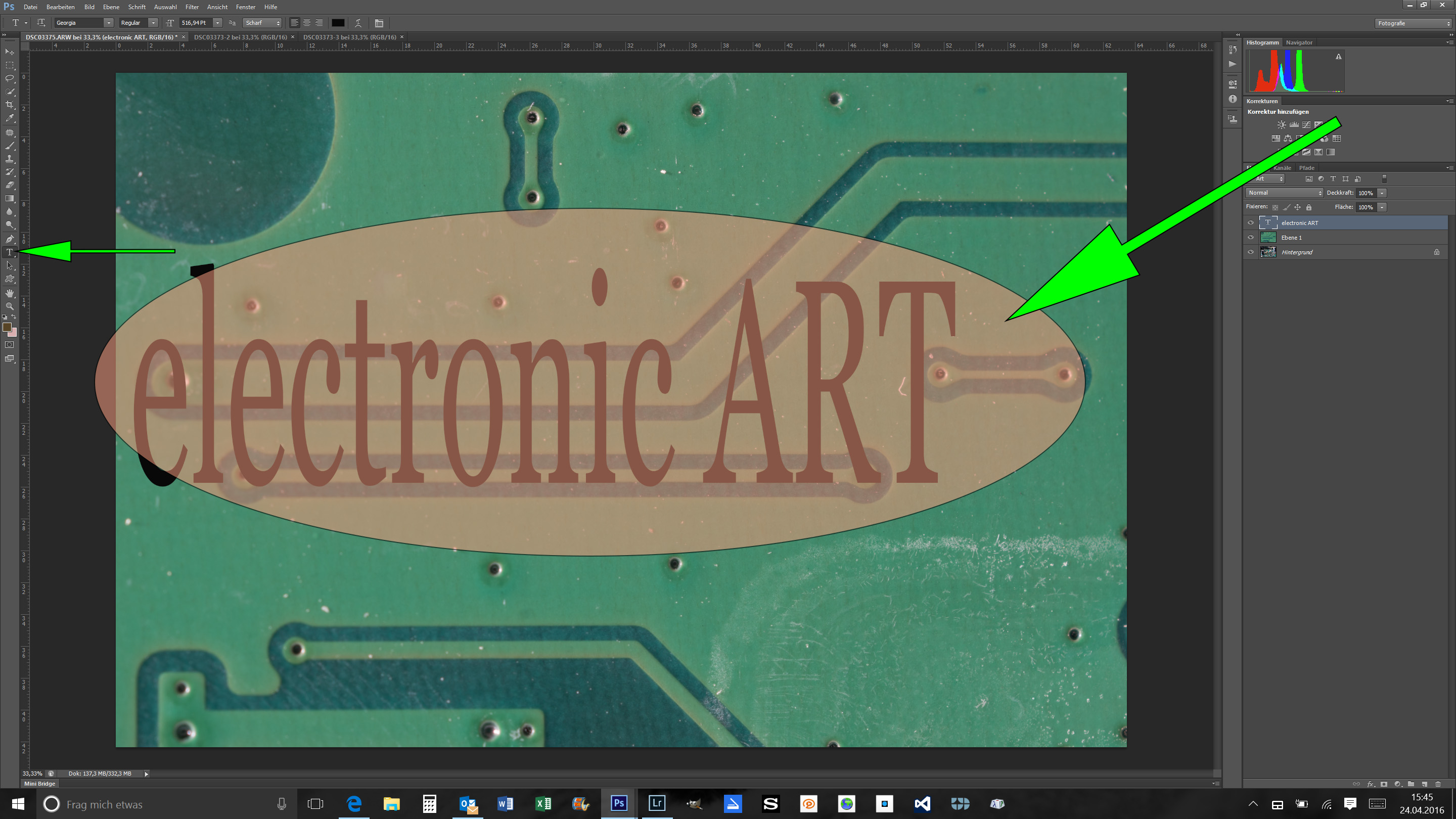
Task: Toggle layer filter switch on/off
Action: coord(1384,178)
